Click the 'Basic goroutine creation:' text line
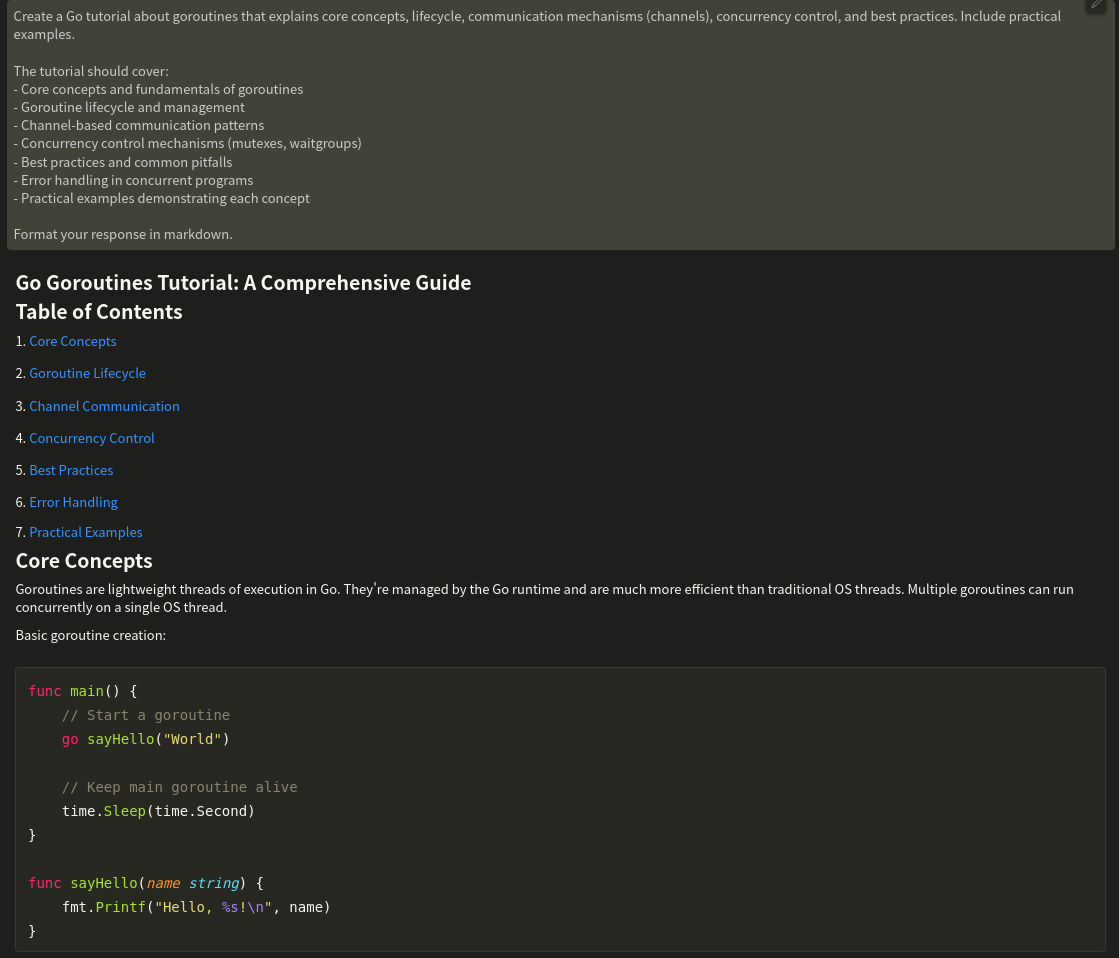 pyautogui.click(x=90, y=635)
